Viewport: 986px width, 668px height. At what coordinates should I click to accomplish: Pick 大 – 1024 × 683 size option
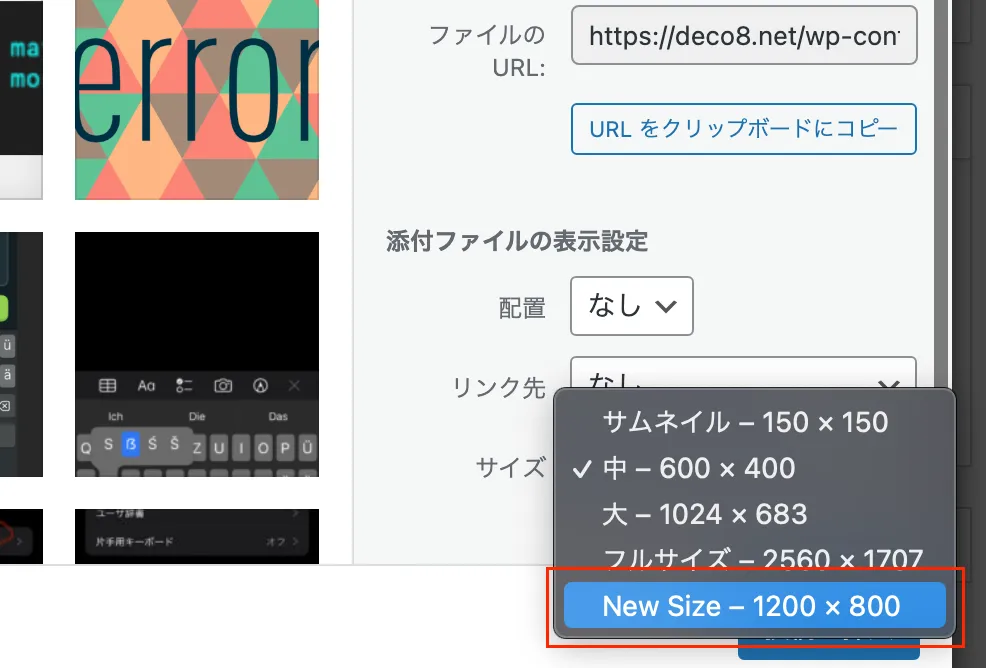(755, 515)
